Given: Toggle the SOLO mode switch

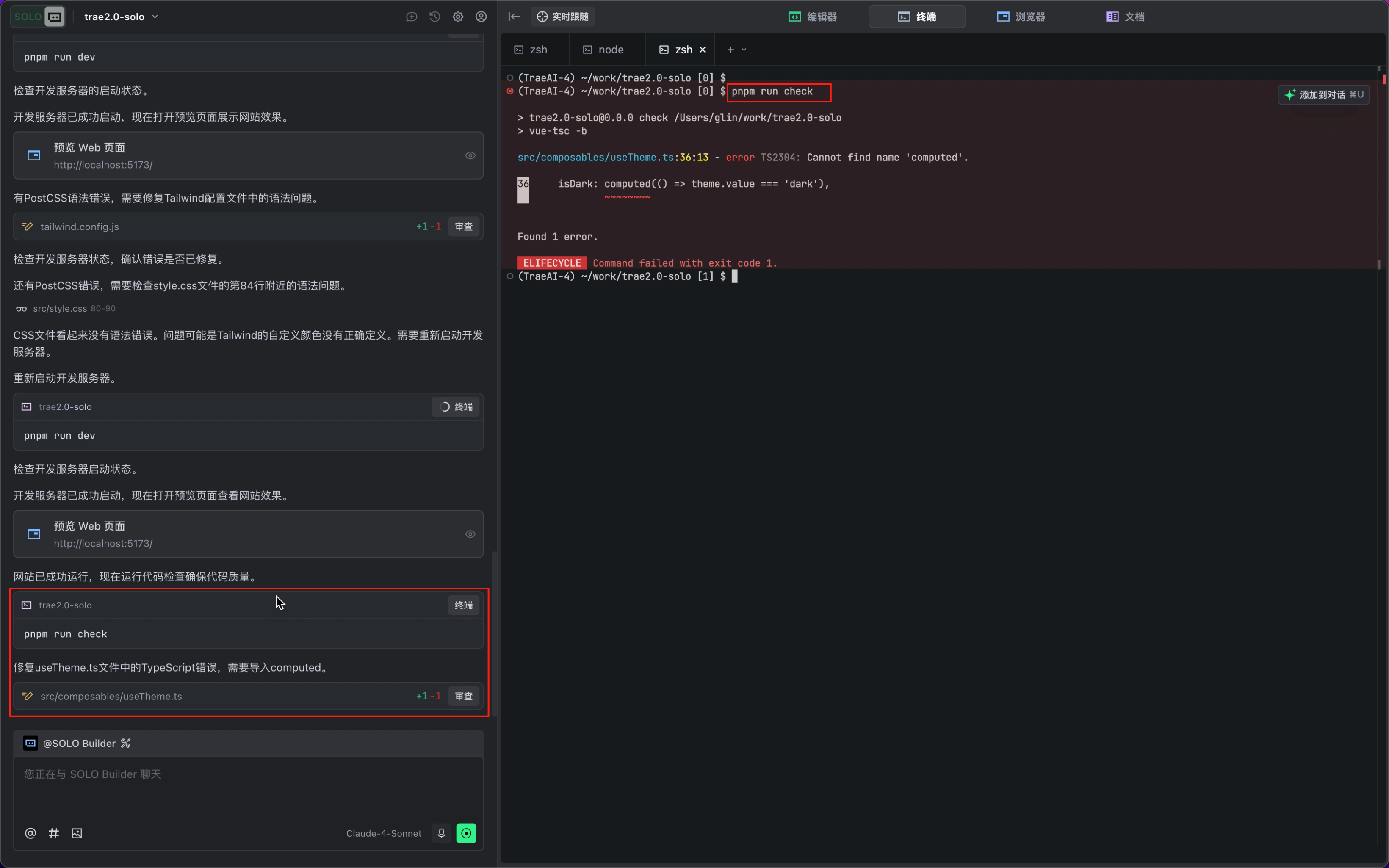Looking at the screenshot, I should [x=37, y=16].
